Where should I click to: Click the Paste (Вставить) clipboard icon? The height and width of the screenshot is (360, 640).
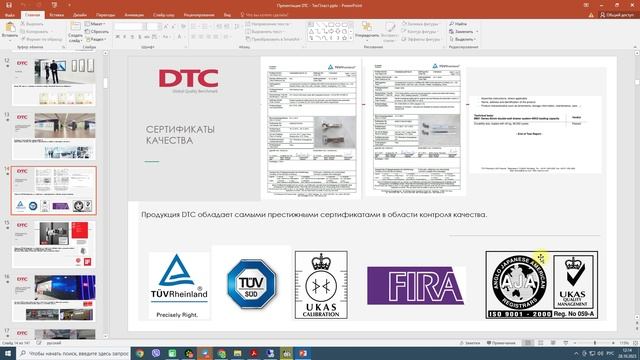click(10, 27)
